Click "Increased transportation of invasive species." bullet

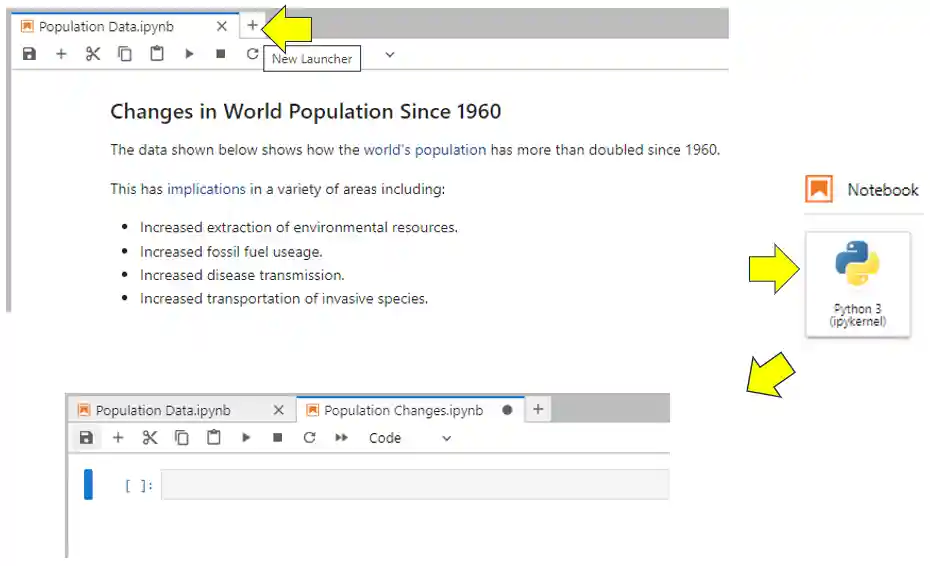(x=284, y=298)
